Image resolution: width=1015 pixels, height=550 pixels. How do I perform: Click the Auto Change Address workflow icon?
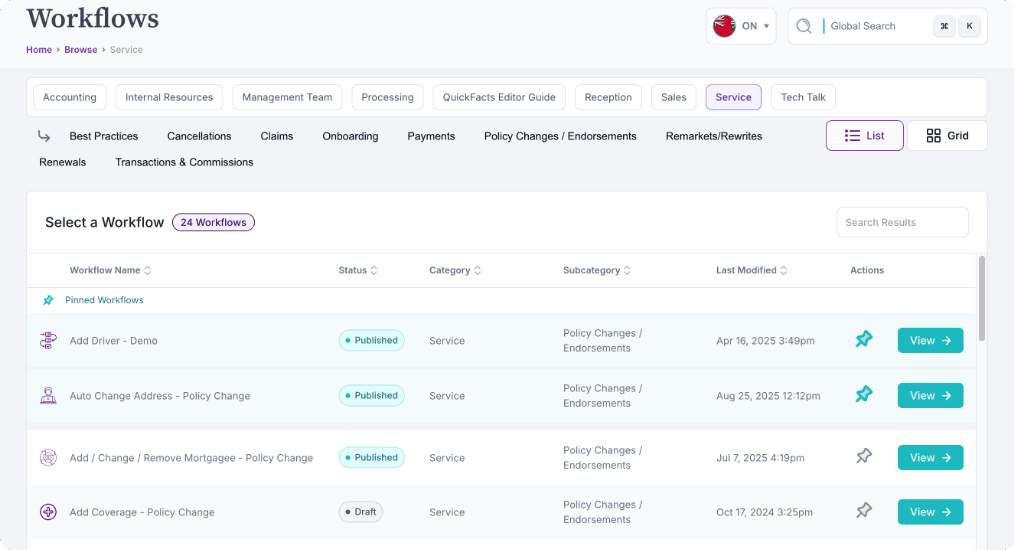pos(48,396)
